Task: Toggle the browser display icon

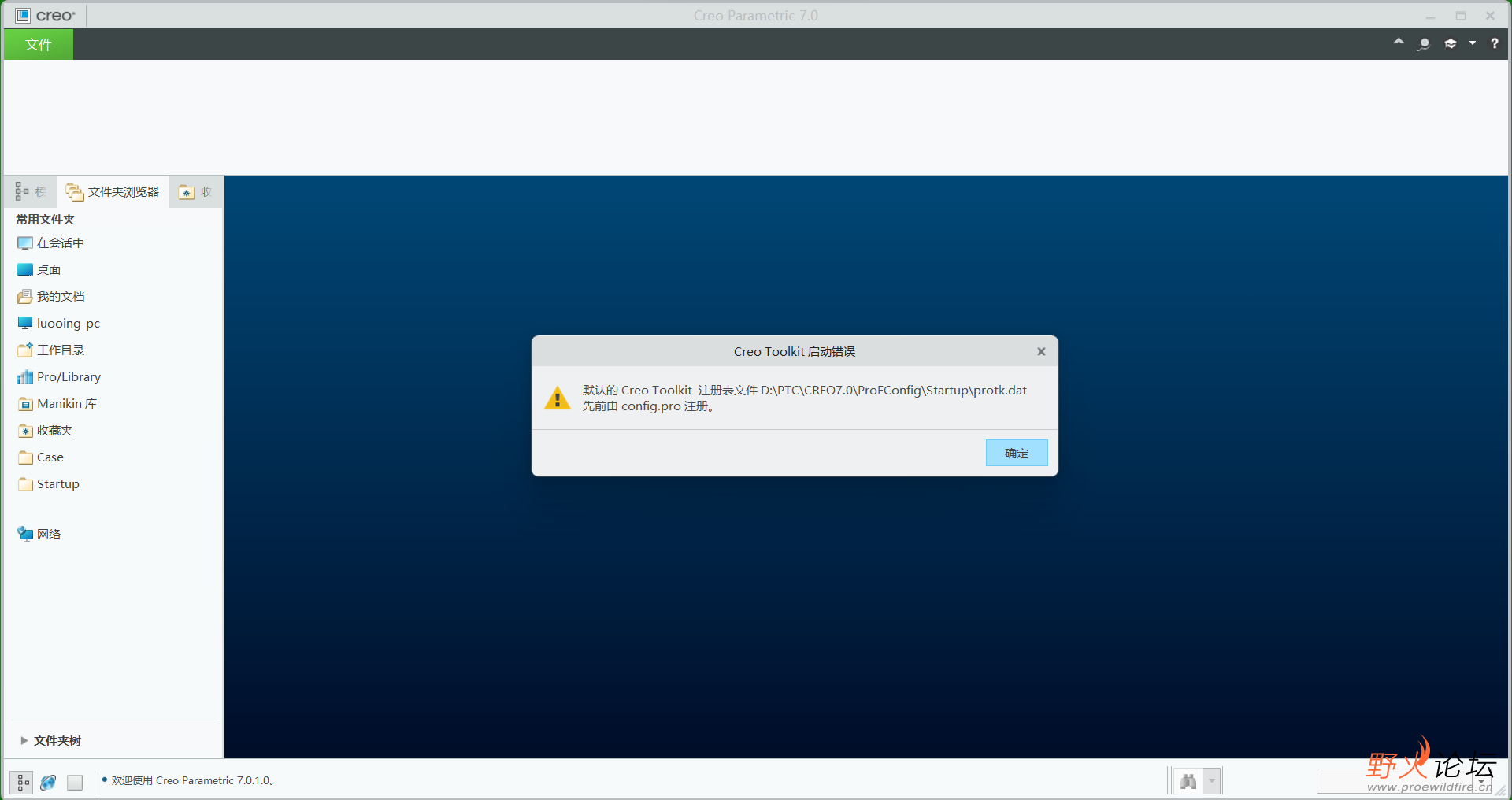Action: coord(48,782)
